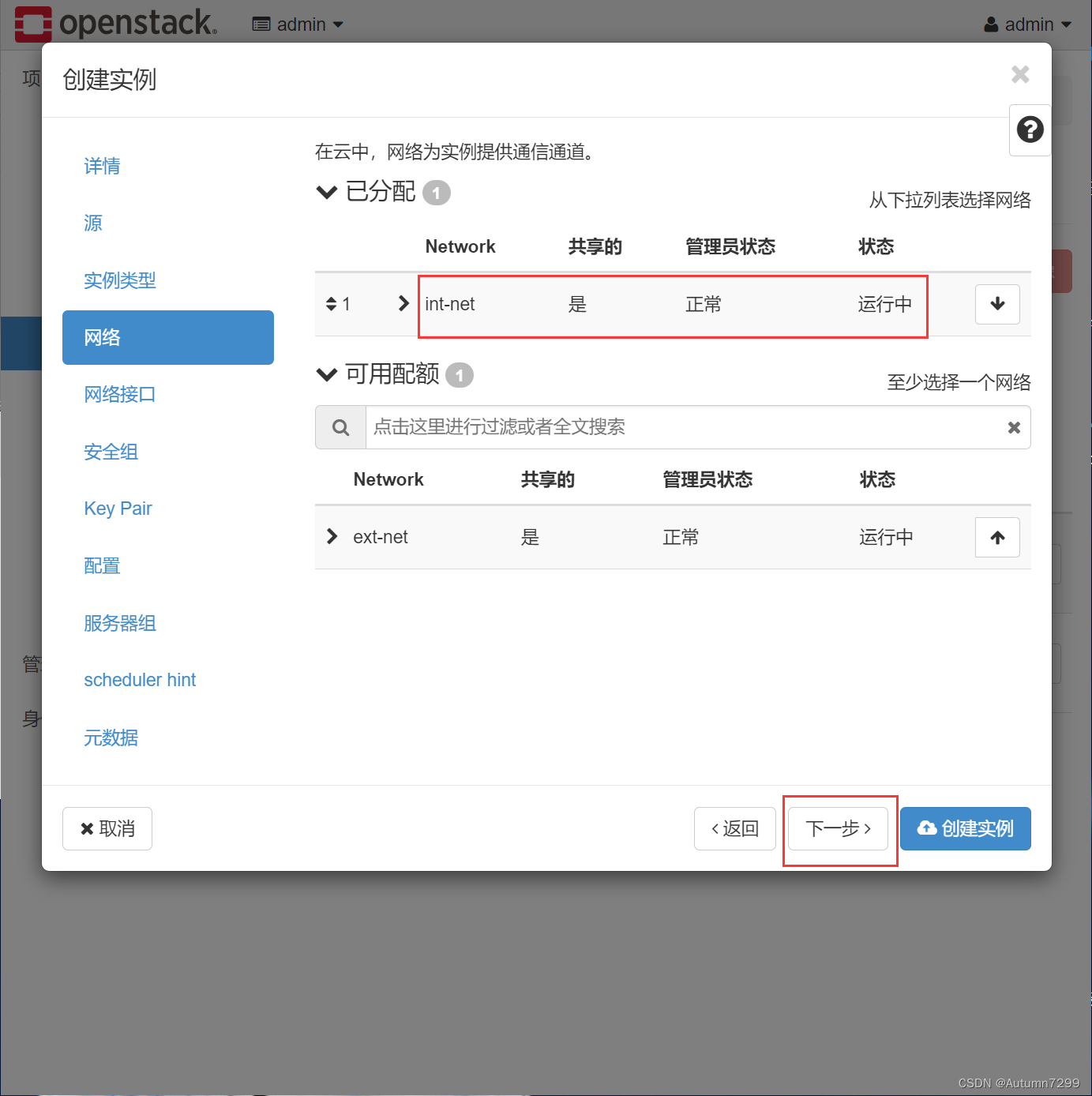Image resolution: width=1092 pixels, height=1096 pixels.
Task: Click the int-net network name
Action: (450, 304)
